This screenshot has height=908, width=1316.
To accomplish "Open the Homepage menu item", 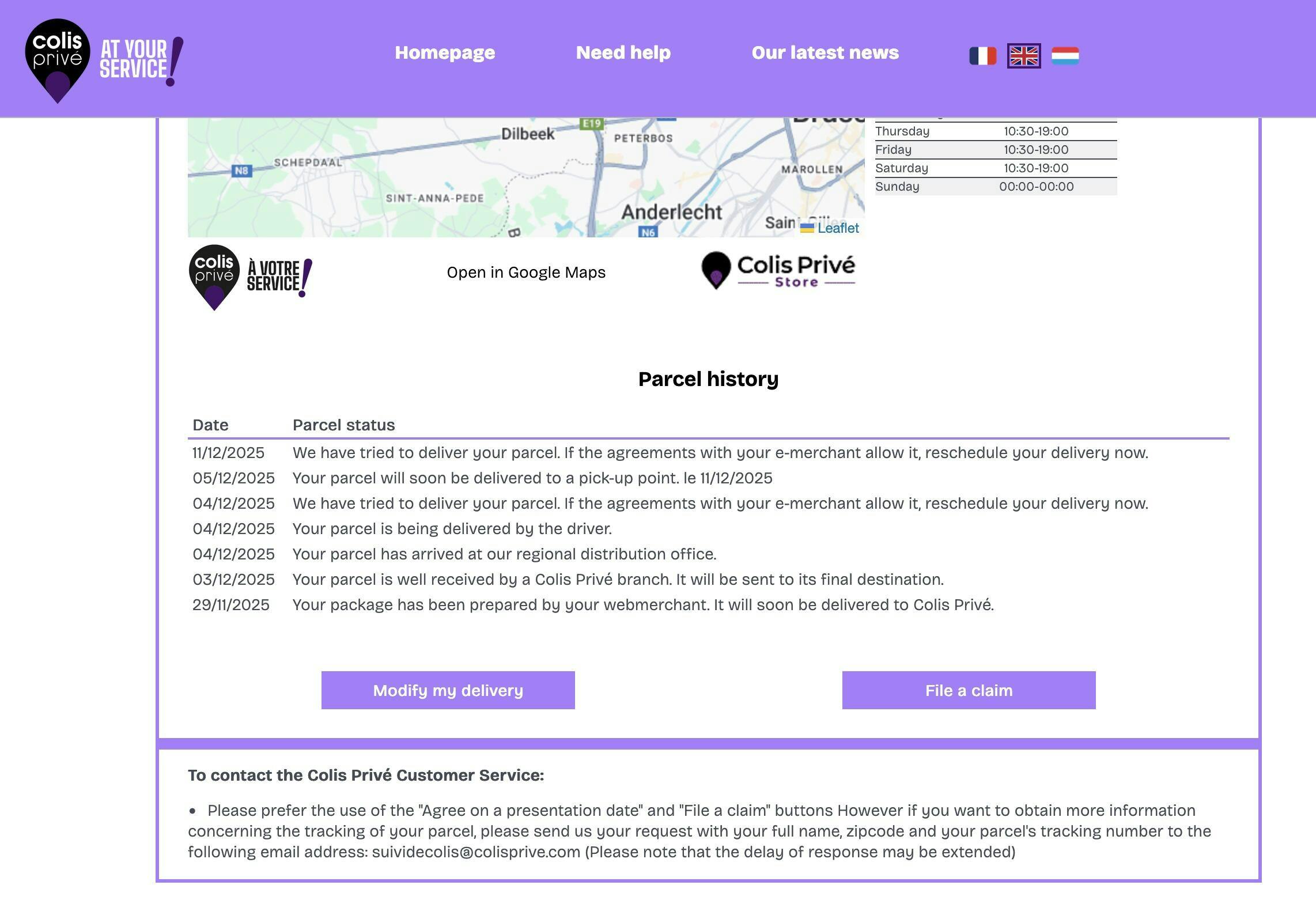I will 444,52.
